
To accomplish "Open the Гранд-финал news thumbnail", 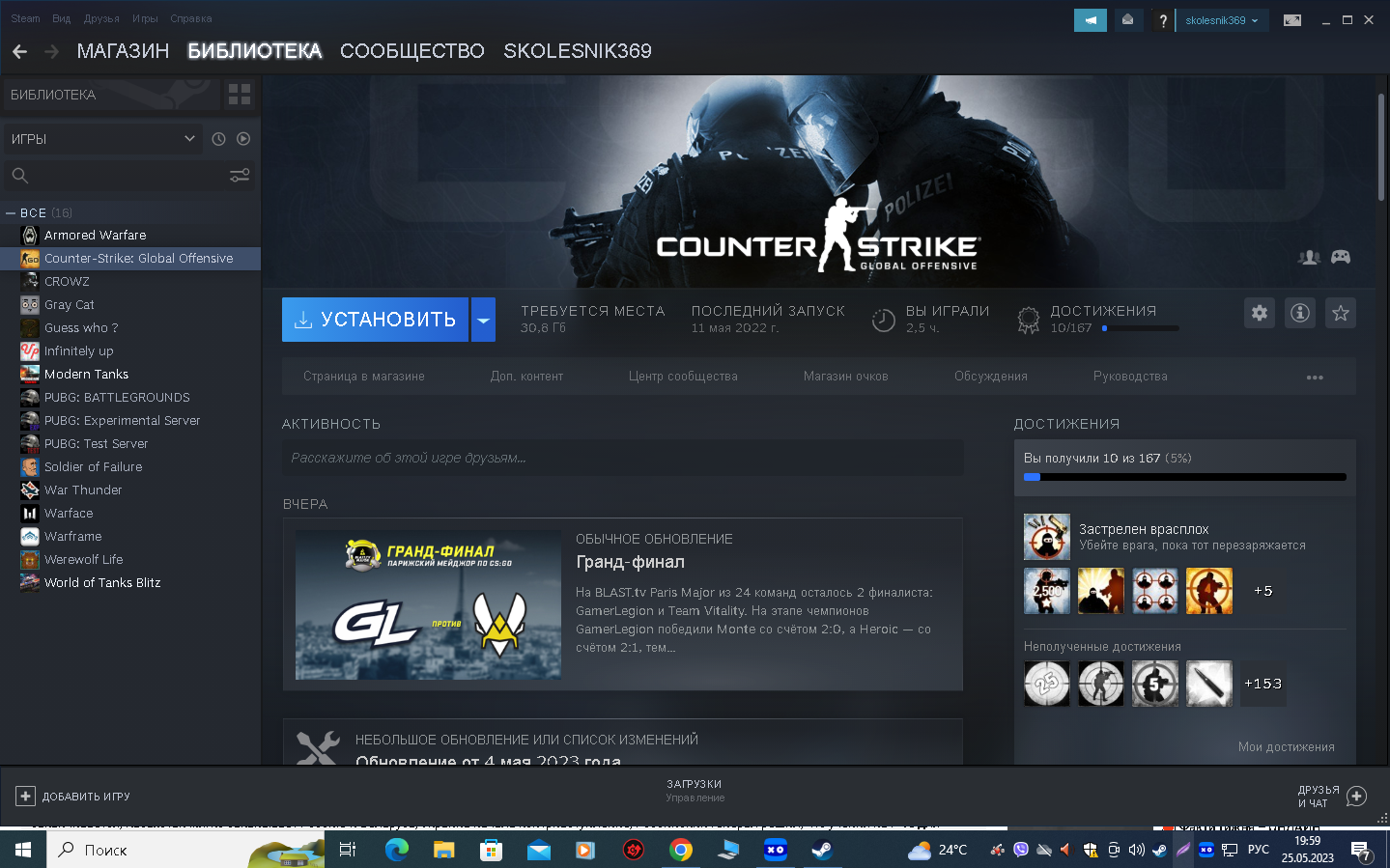I will coord(428,604).
